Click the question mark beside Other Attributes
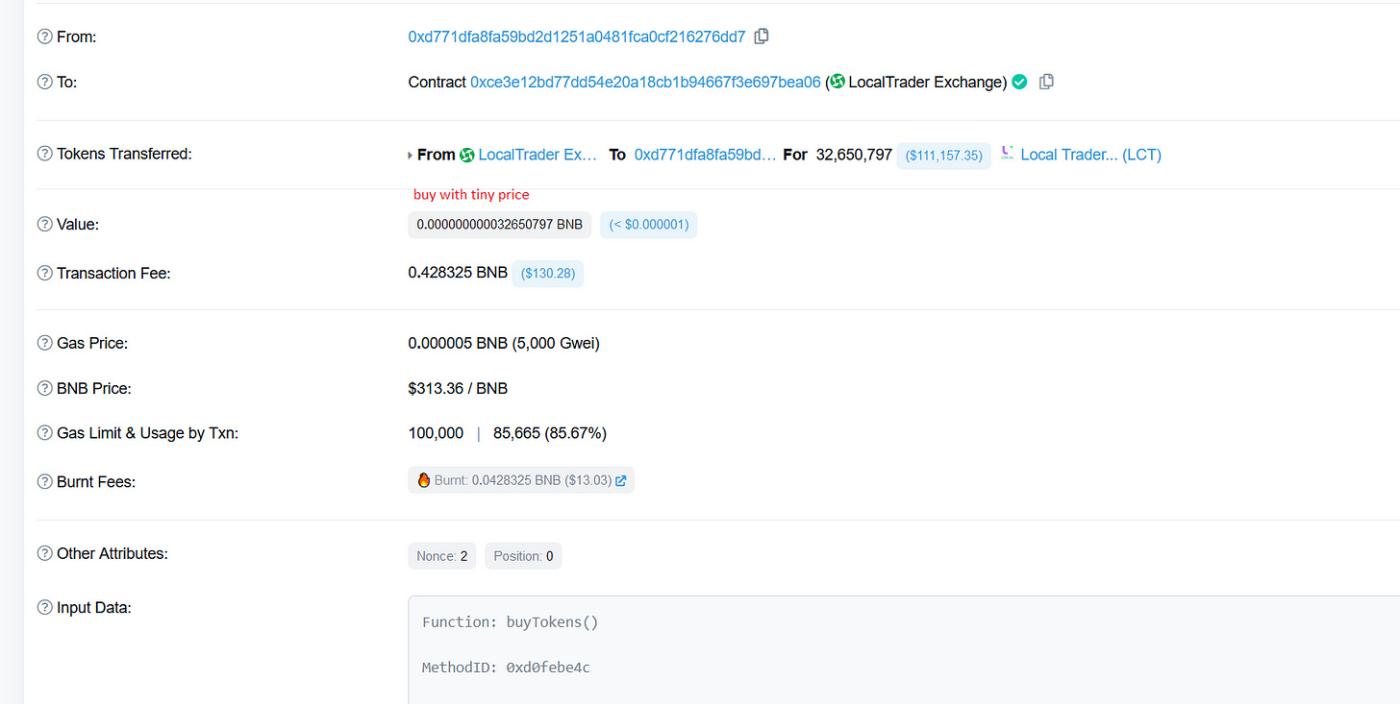The width and height of the screenshot is (1400, 704). pos(44,553)
